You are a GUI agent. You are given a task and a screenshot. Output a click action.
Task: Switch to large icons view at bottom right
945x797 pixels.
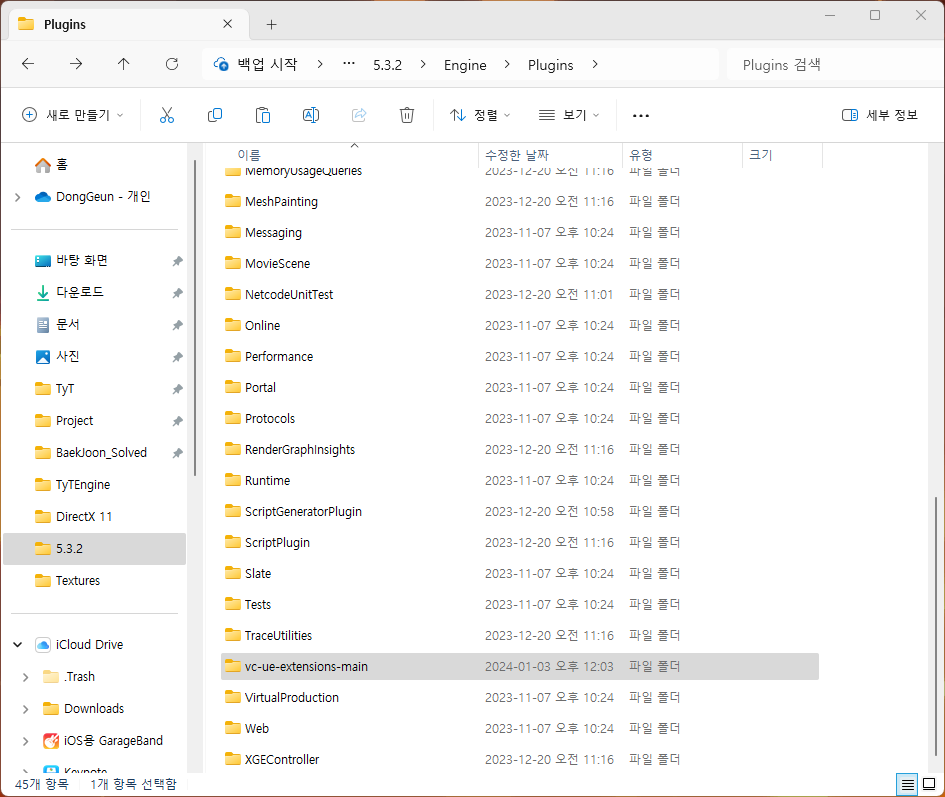(929, 784)
